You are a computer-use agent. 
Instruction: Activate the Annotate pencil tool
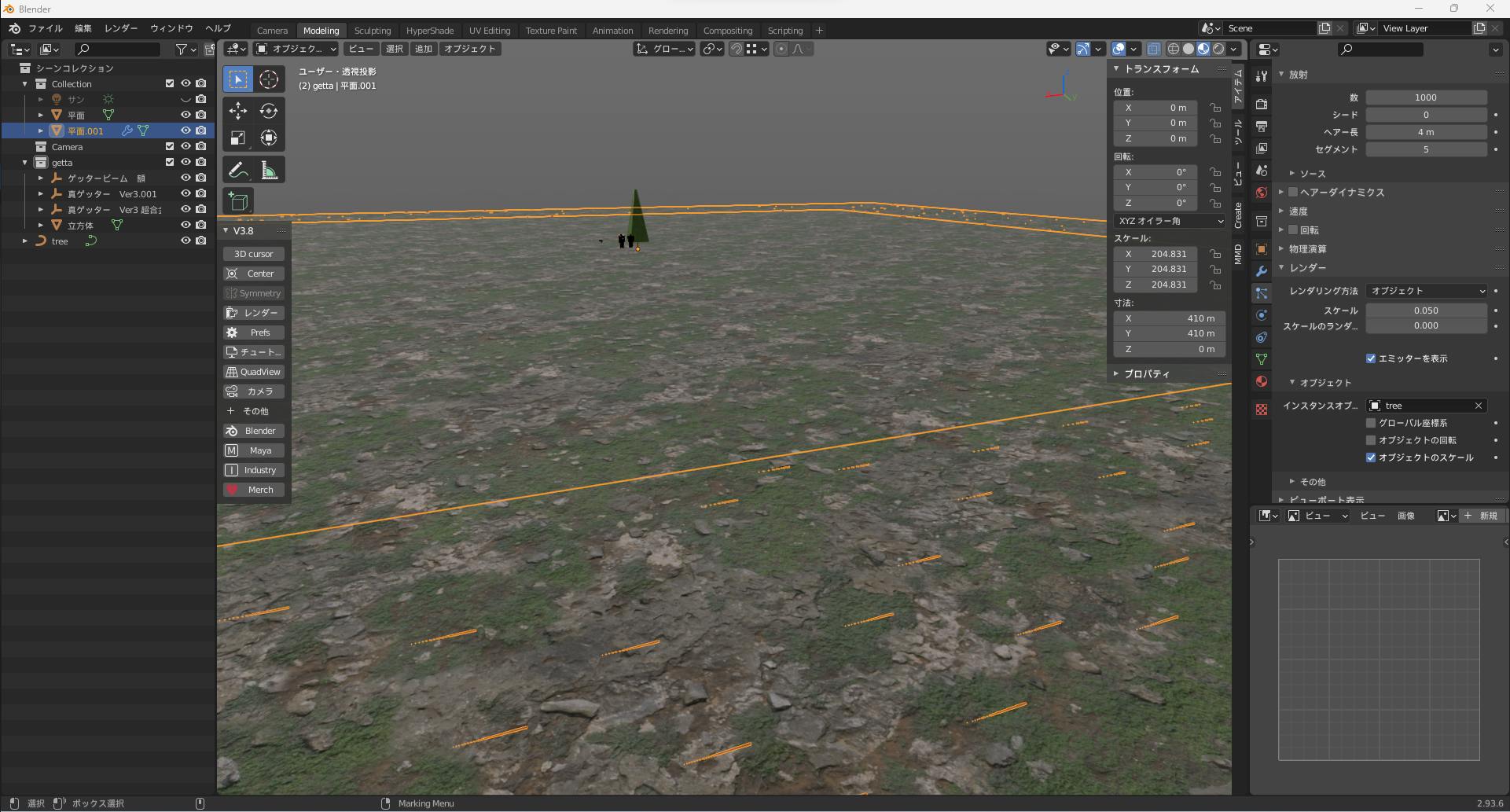click(237, 171)
